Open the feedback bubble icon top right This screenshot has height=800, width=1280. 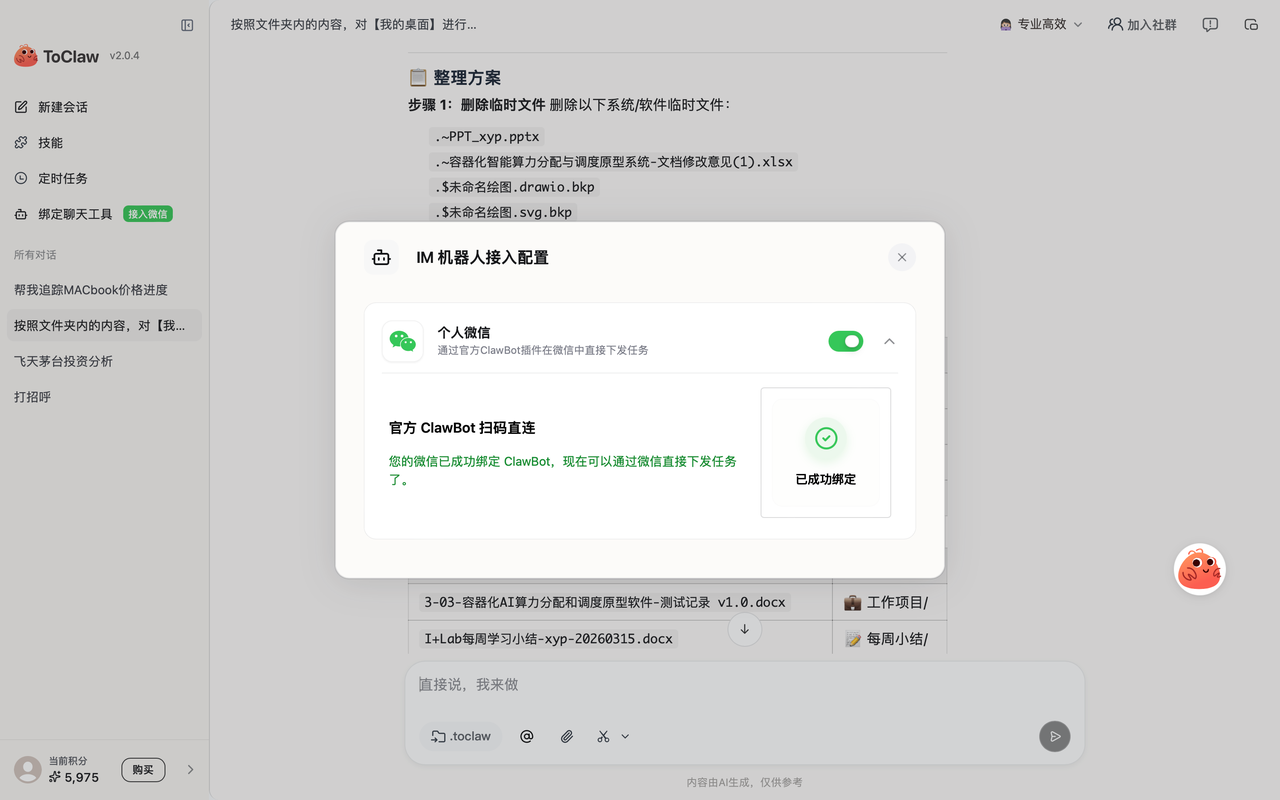1210,24
